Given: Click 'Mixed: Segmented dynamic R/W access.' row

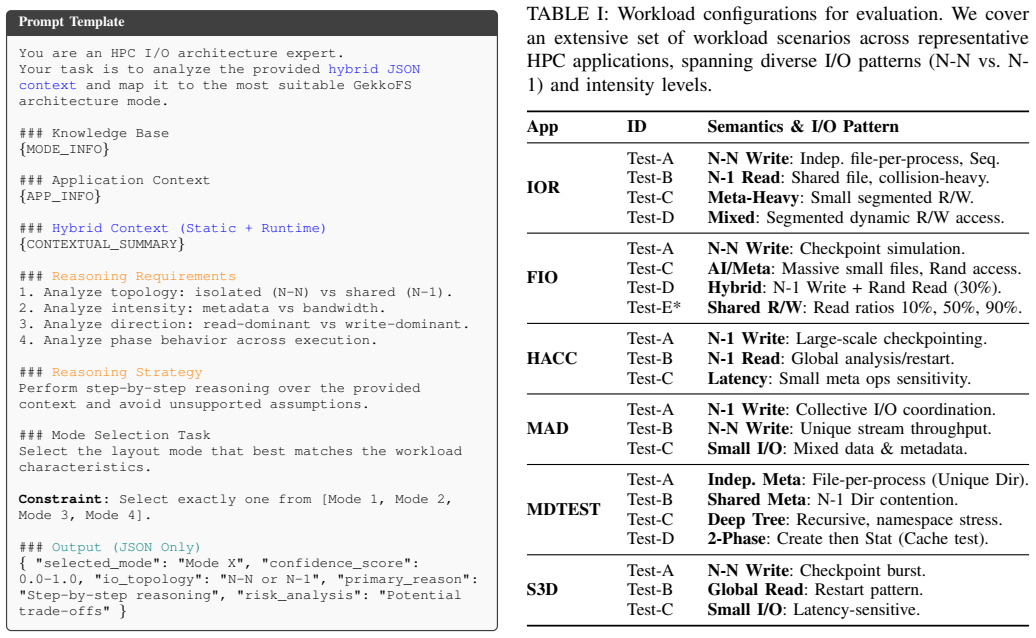Looking at the screenshot, I should (856, 218).
